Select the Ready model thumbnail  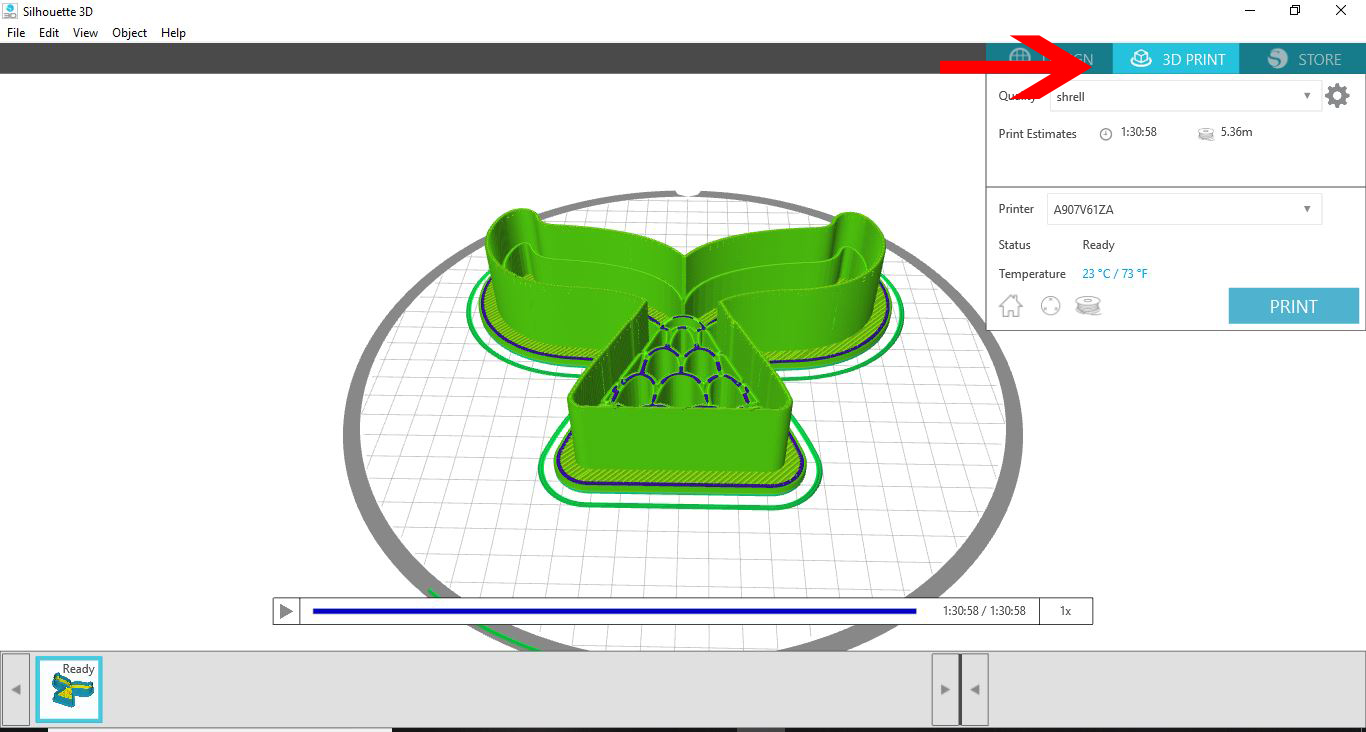pos(69,689)
